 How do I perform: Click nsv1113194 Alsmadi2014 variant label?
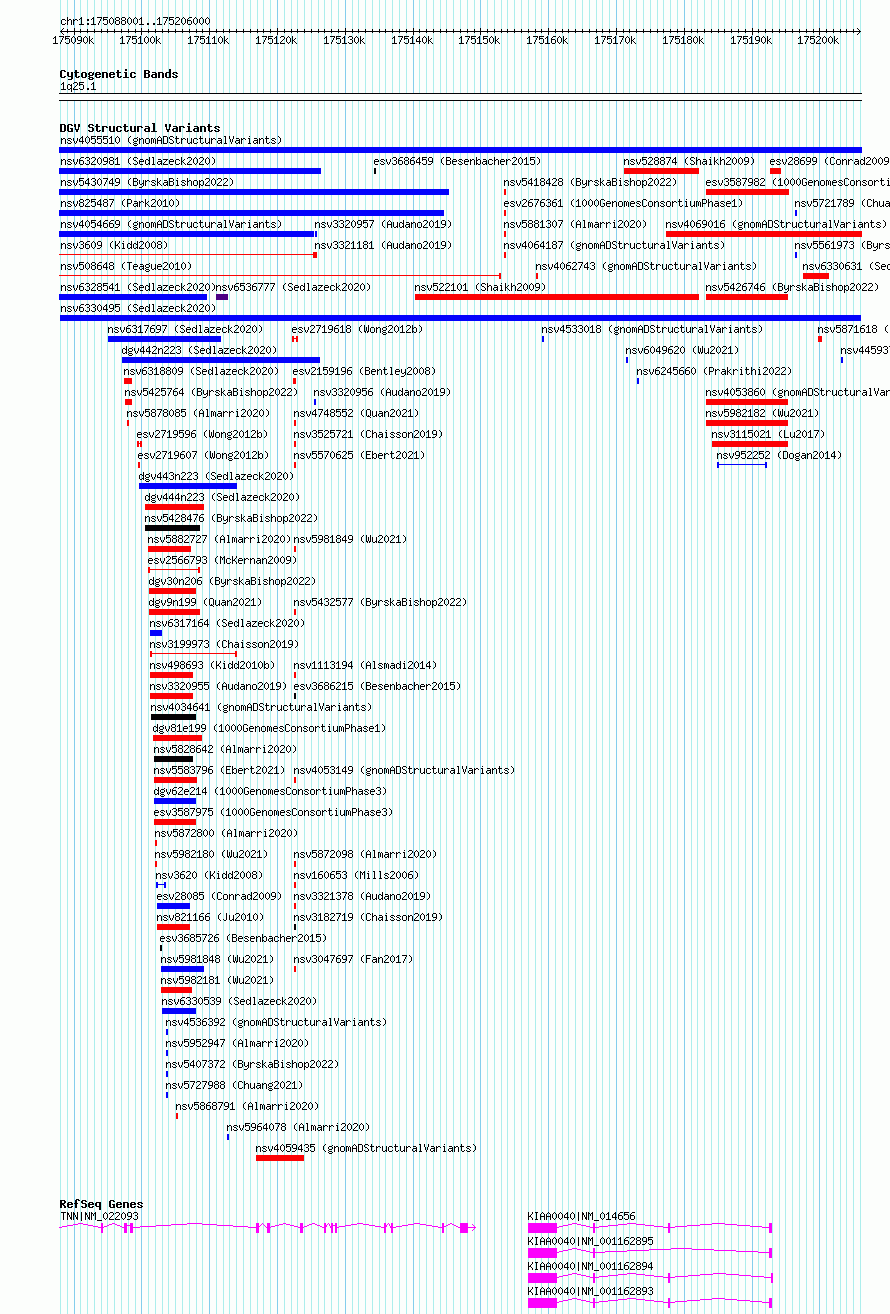(365, 665)
